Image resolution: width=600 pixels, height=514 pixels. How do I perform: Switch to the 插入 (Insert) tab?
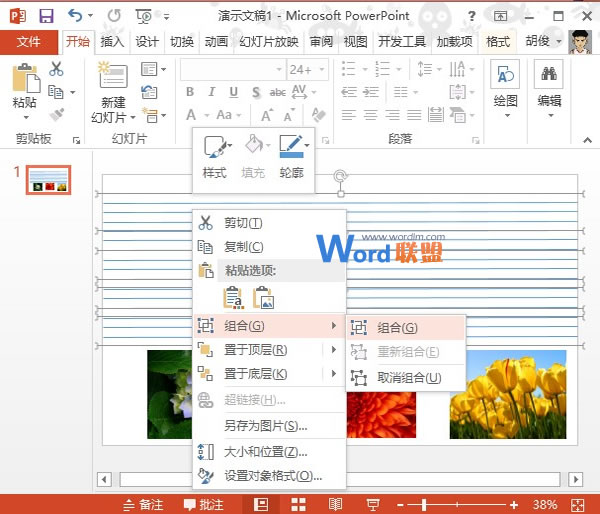coord(112,42)
